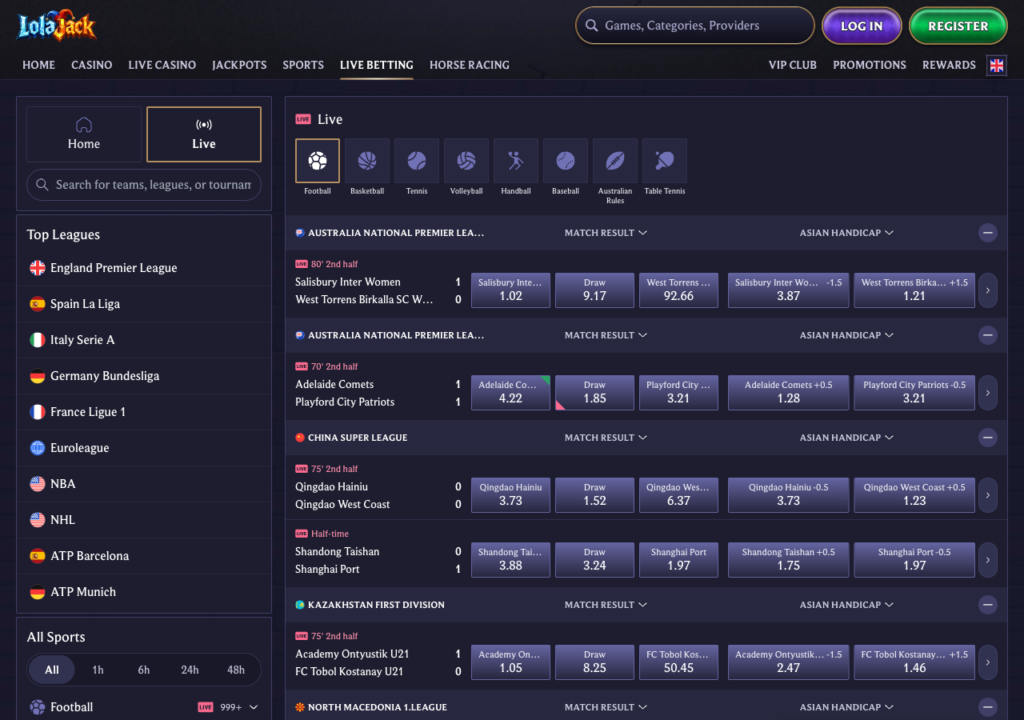This screenshot has width=1024, height=720.
Task: Click the Register button
Action: tap(957, 26)
